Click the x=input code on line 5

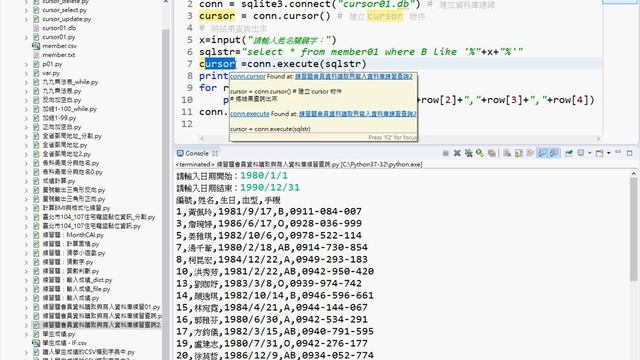click(268, 40)
